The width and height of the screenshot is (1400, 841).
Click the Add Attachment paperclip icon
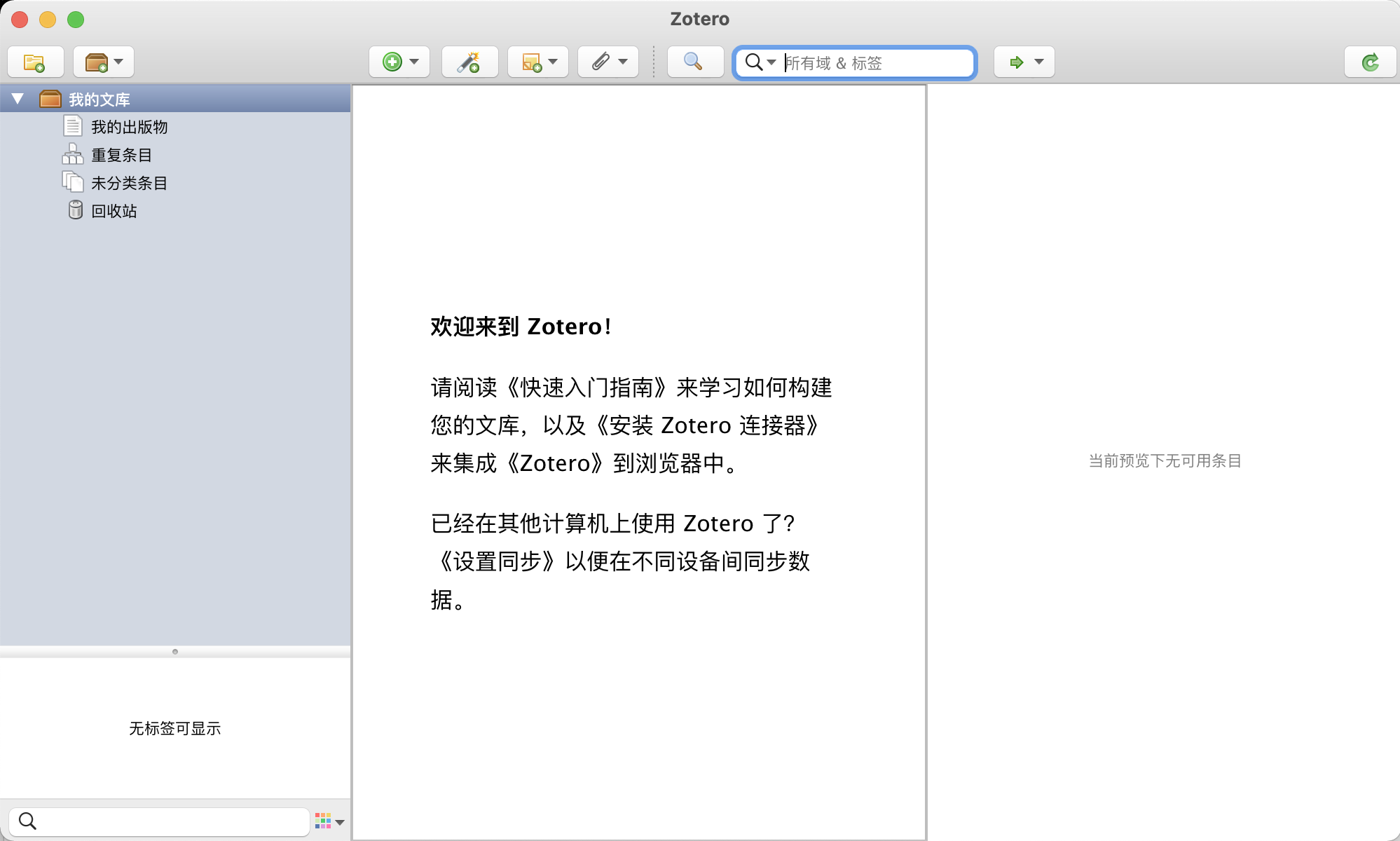(601, 62)
